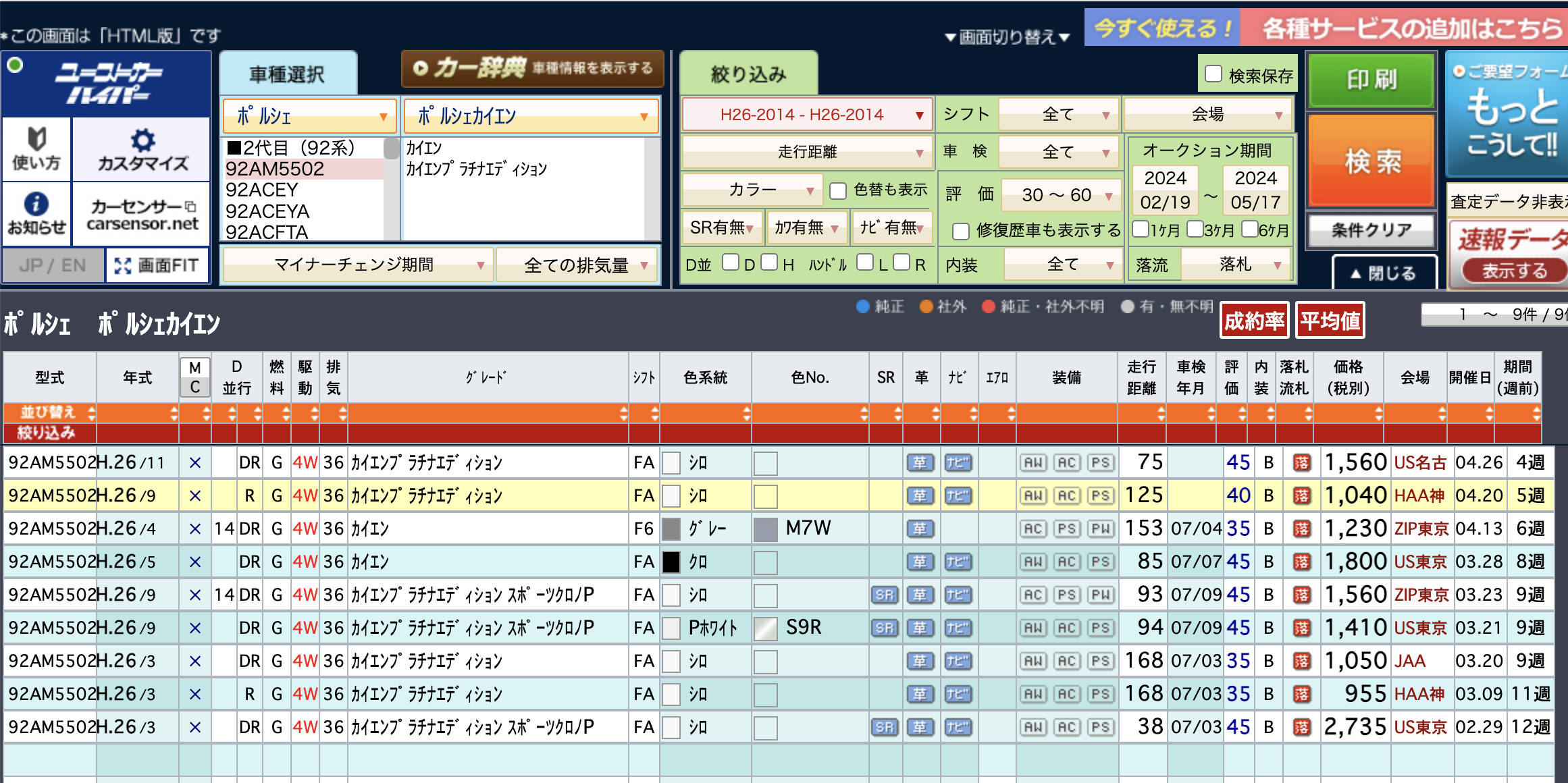Screen dimensions: 1568x783
Task: Click the S9R pearl white color swatch
Action: point(765,628)
